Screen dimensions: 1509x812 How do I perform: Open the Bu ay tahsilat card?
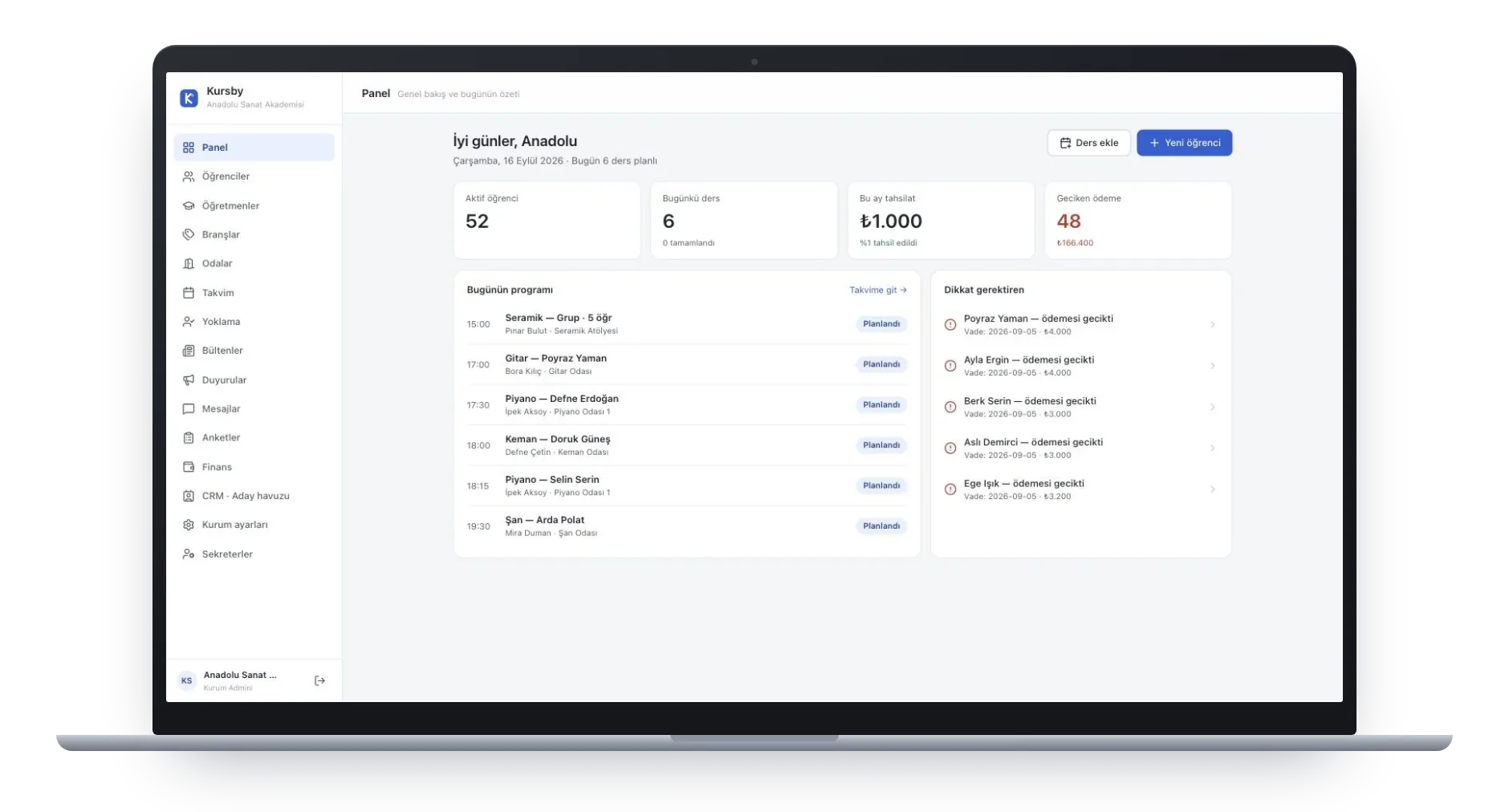click(941, 221)
